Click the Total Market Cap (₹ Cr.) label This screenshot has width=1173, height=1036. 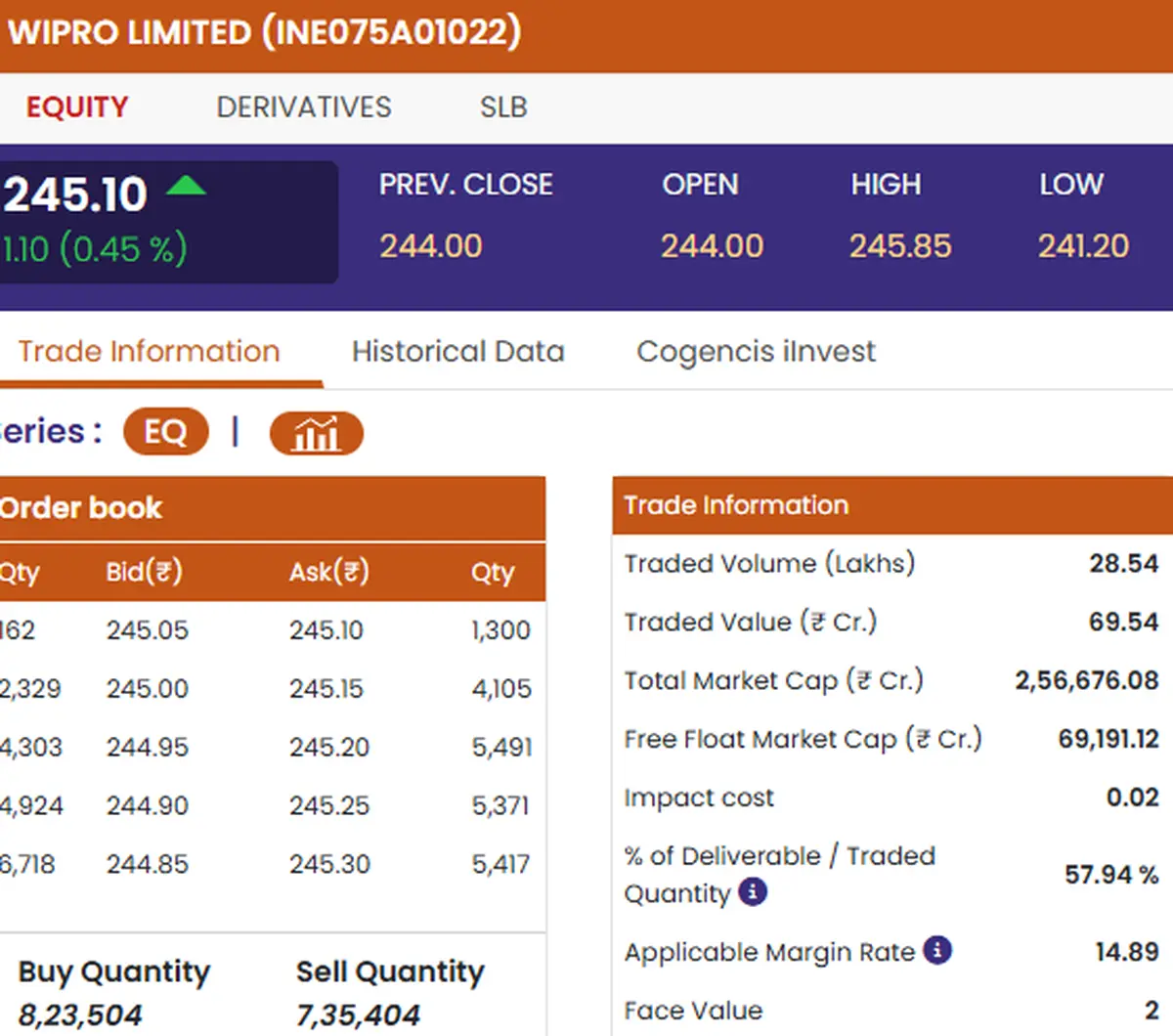(x=774, y=681)
